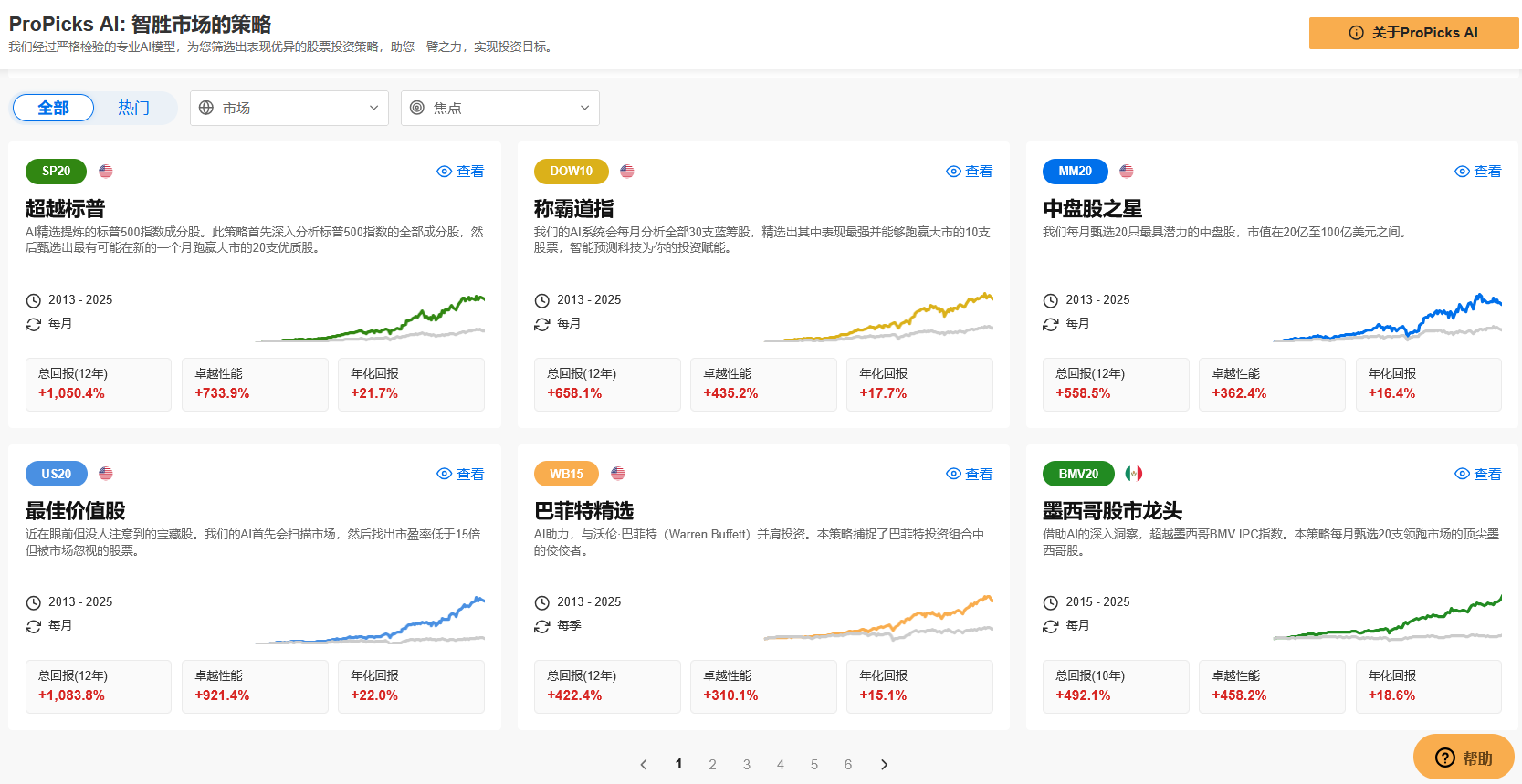This screenshot has width=1522, height=784.
Task: Click the US flag next to SP20
Action: [x=106, y=171]
